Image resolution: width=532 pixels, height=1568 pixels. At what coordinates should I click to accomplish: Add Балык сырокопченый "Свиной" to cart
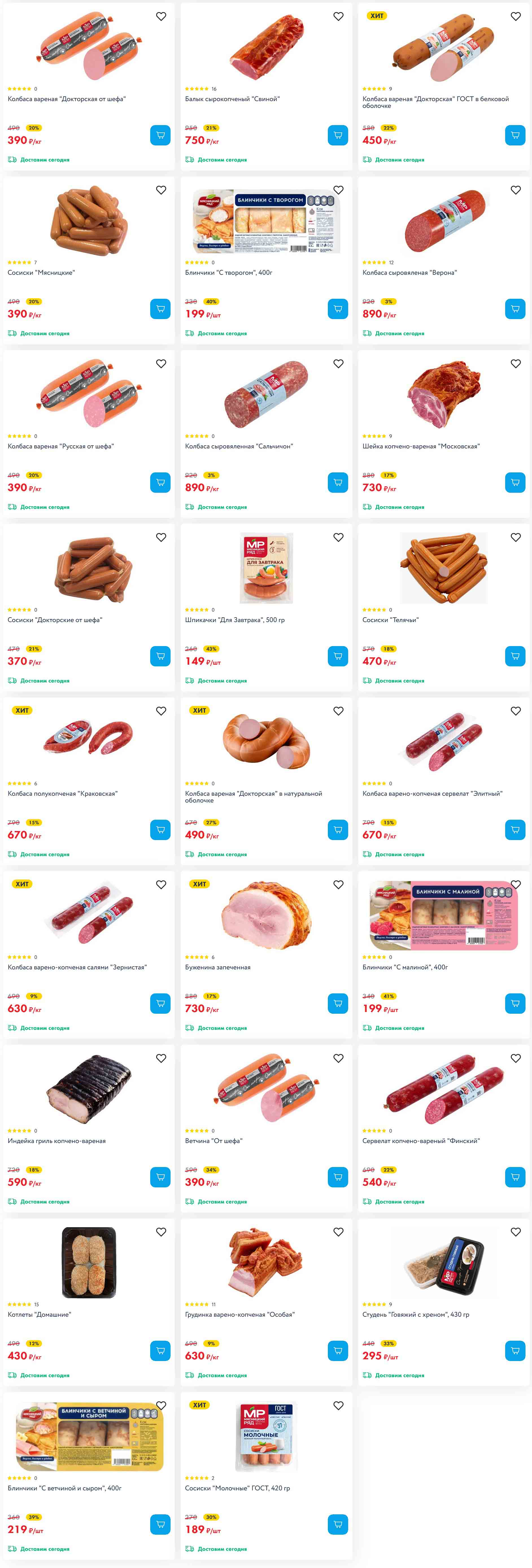(338, 135)
